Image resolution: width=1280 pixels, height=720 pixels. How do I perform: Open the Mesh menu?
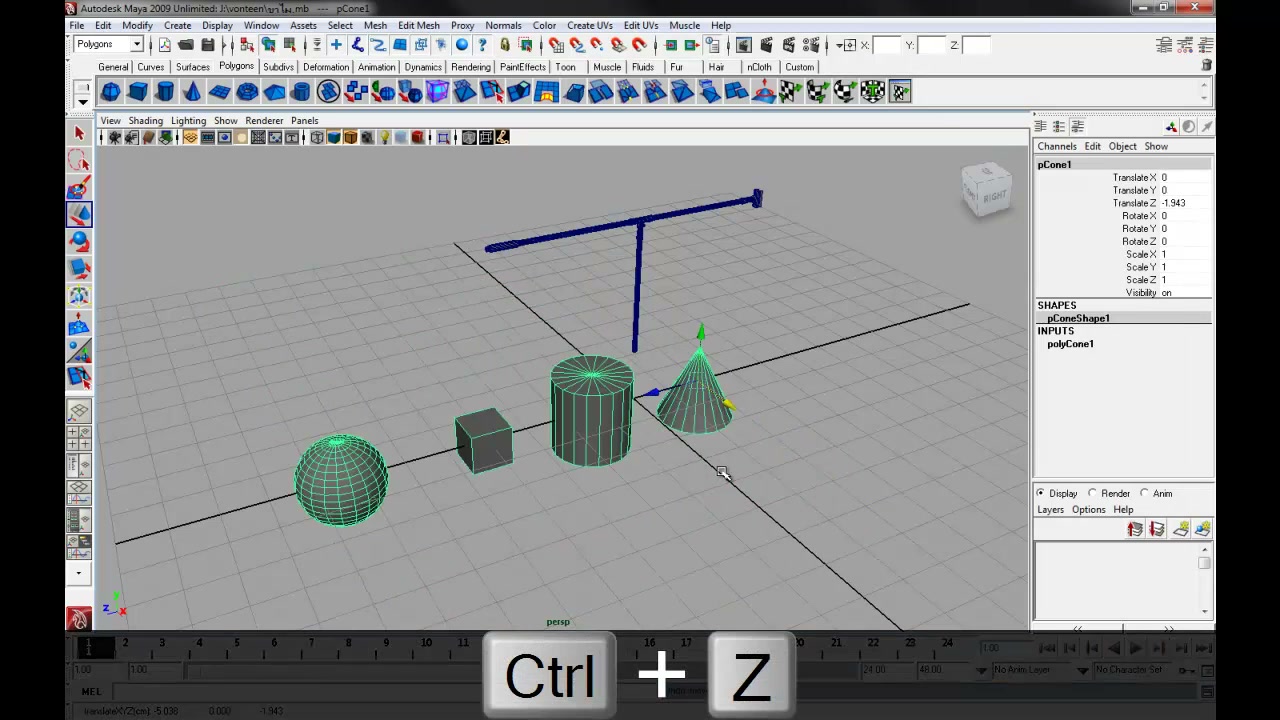375,25
